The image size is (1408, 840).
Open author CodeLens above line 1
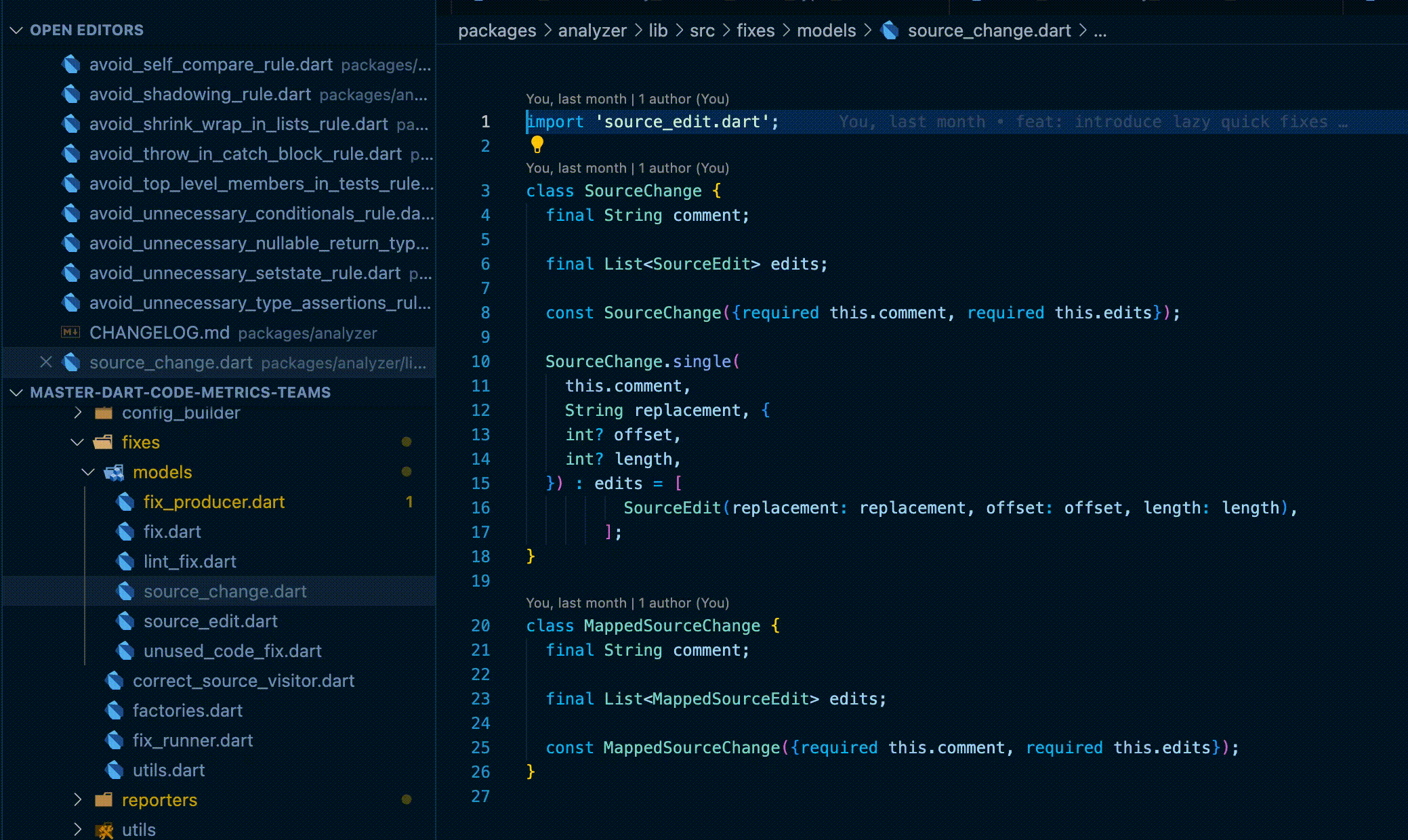point(627,99)
